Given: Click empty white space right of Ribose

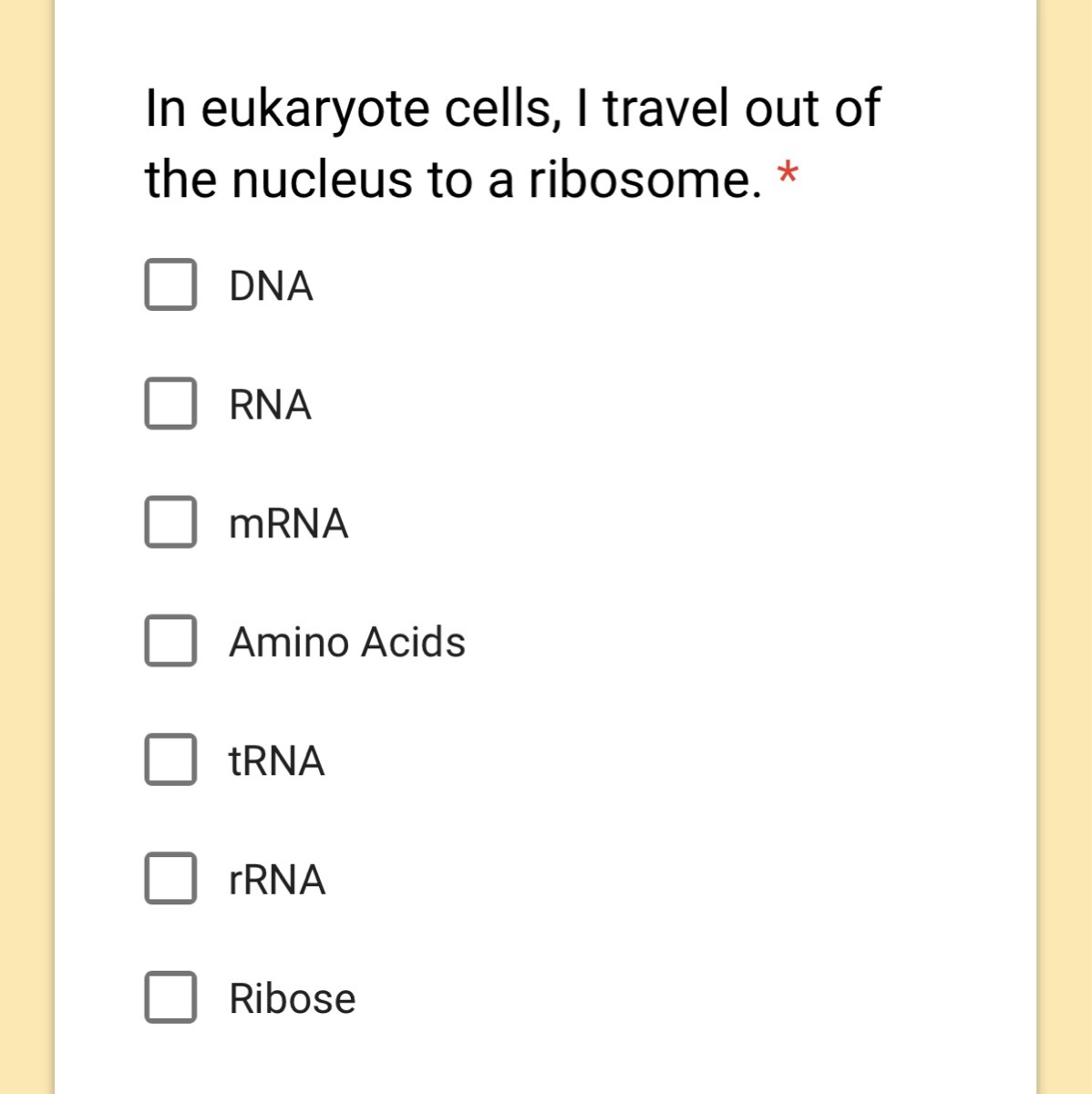Looking at the screenshot, I should tap(684, 998).
